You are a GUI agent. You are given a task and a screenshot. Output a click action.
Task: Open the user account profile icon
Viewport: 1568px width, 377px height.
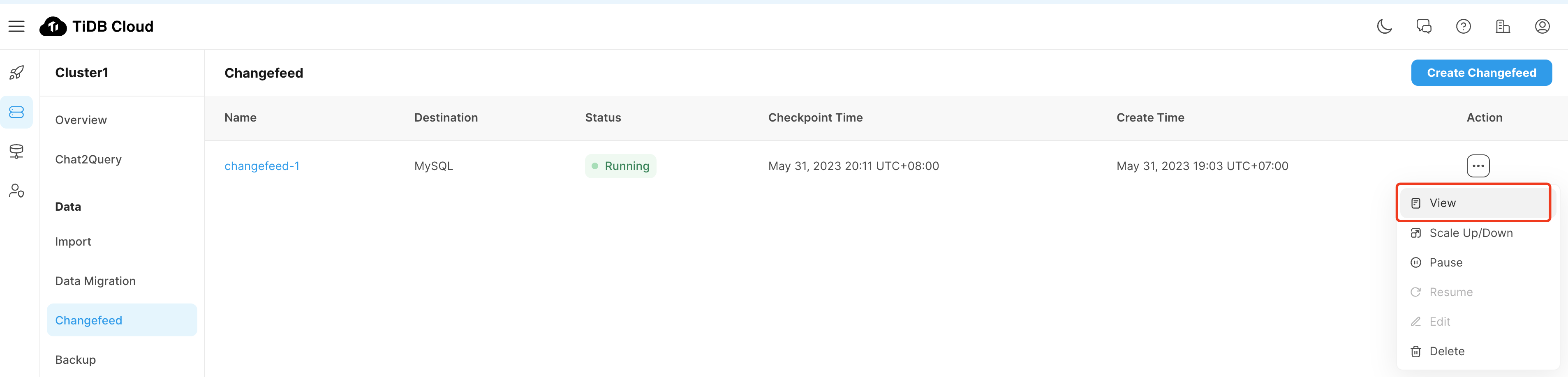(1542, 26)
